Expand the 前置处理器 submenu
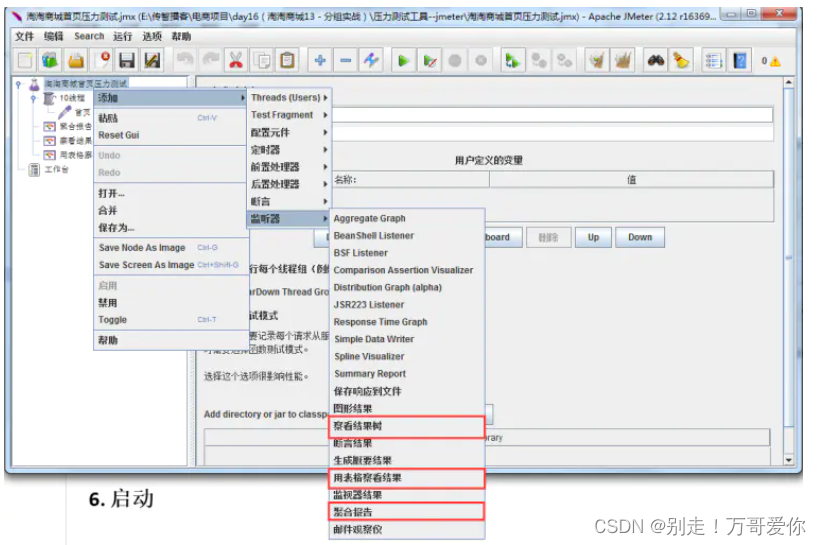 pyautogui.click(x=289, y=166)
